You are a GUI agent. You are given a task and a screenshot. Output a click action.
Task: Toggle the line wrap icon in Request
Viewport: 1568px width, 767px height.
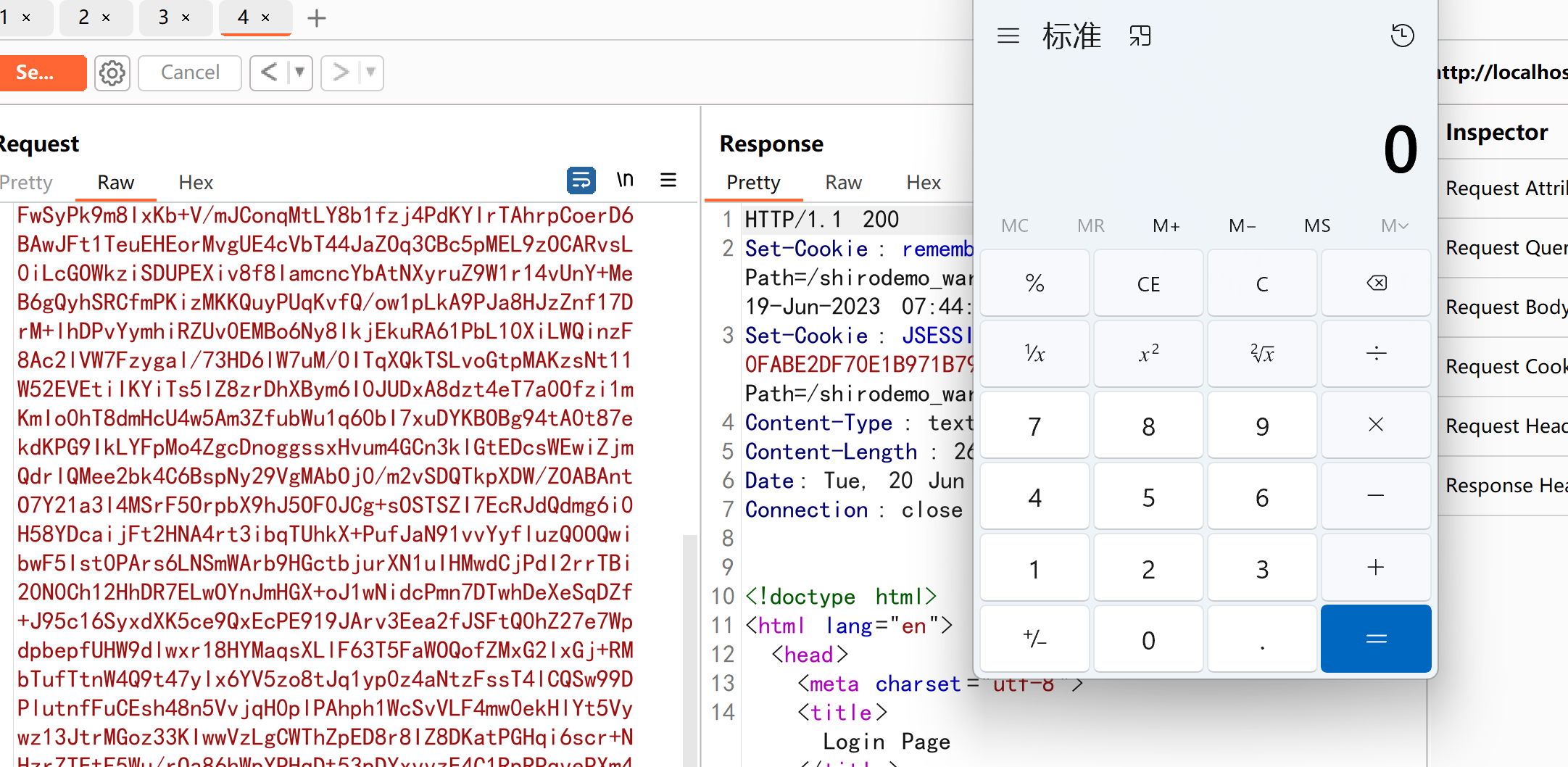click(x=581, y=181)
